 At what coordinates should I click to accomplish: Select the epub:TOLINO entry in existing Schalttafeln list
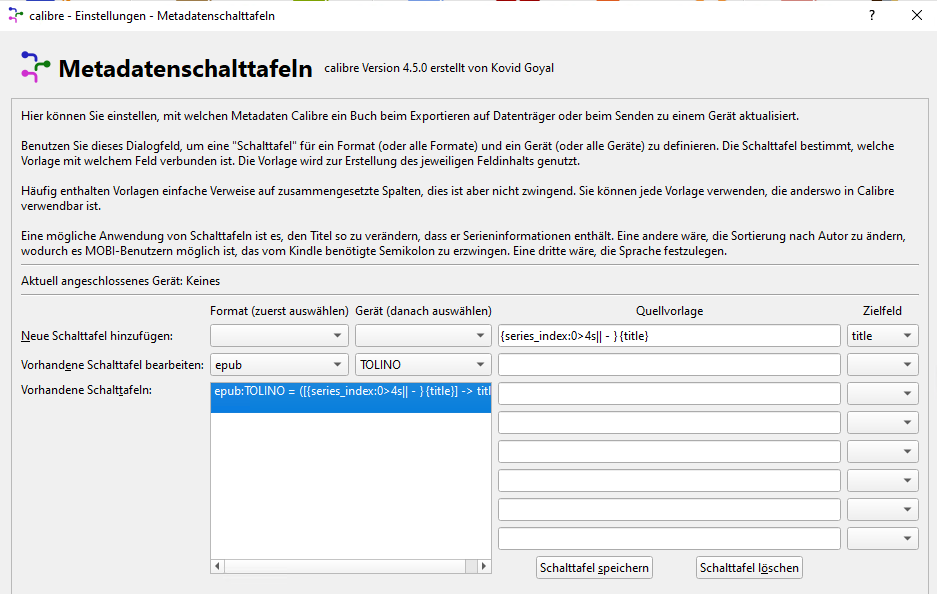click(x=351, y=397)
